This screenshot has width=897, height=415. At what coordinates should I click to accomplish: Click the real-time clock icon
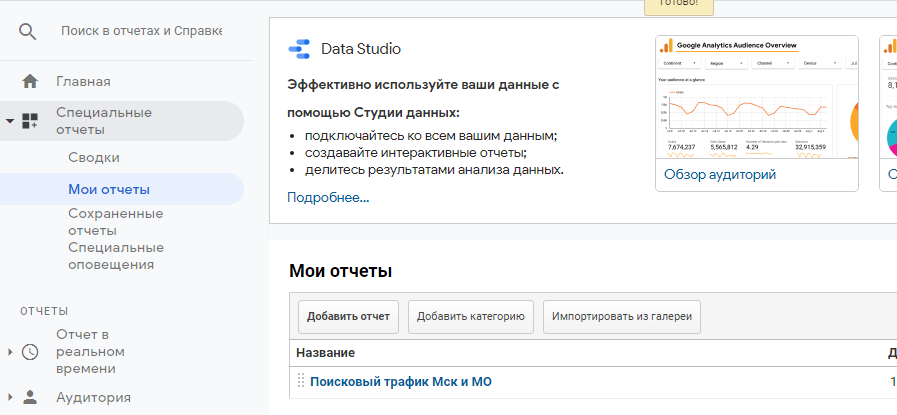coord(30,351)
